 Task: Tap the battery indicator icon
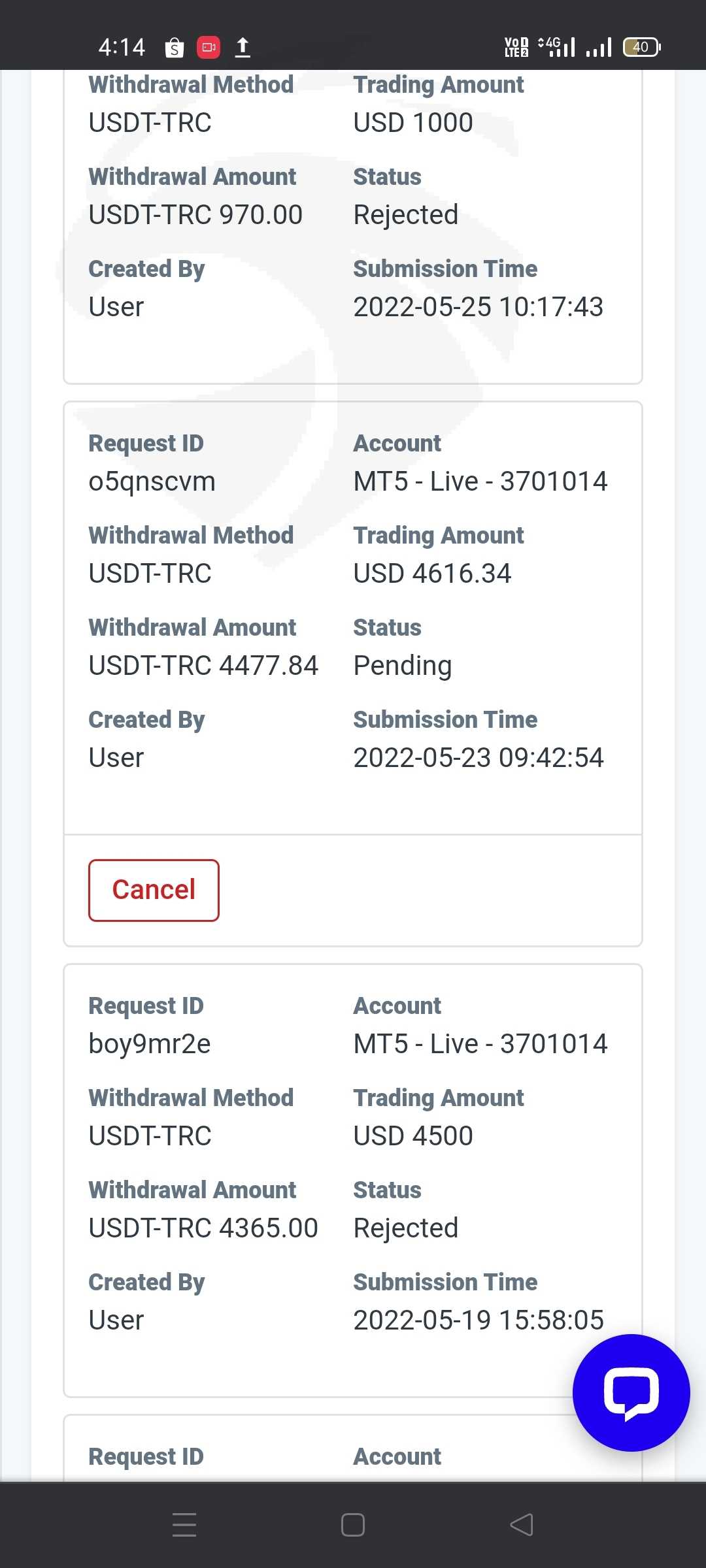click(641, 47)
